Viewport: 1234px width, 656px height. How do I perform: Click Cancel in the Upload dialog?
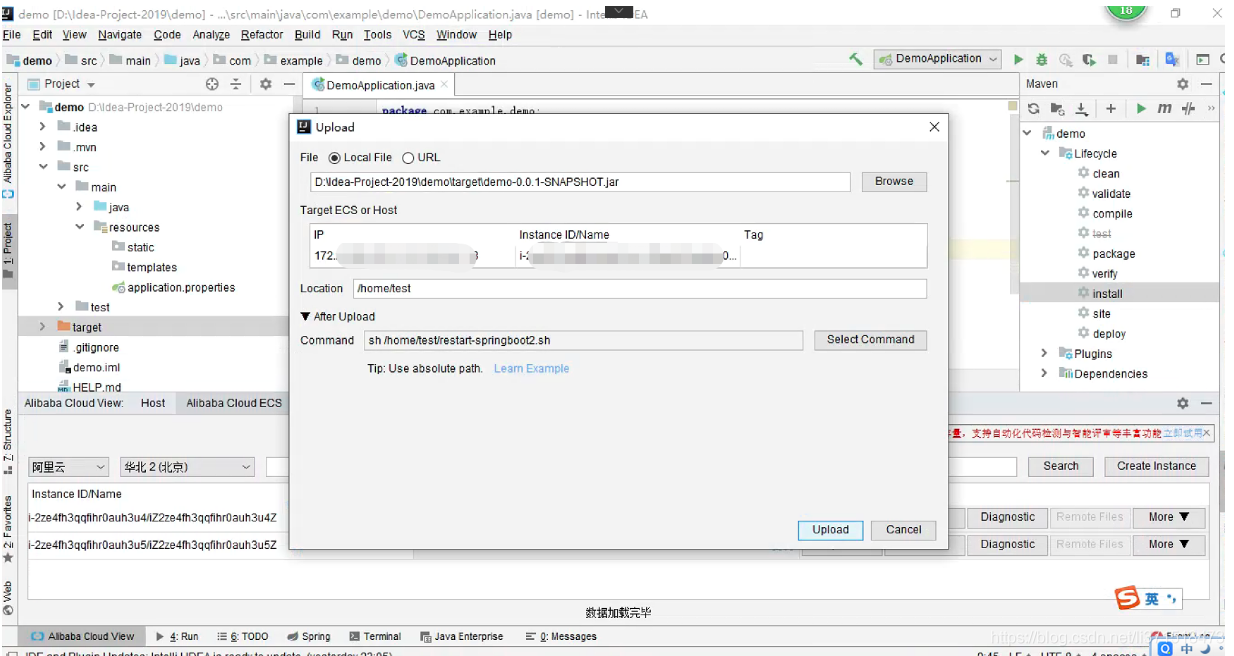tap(903, 530)
